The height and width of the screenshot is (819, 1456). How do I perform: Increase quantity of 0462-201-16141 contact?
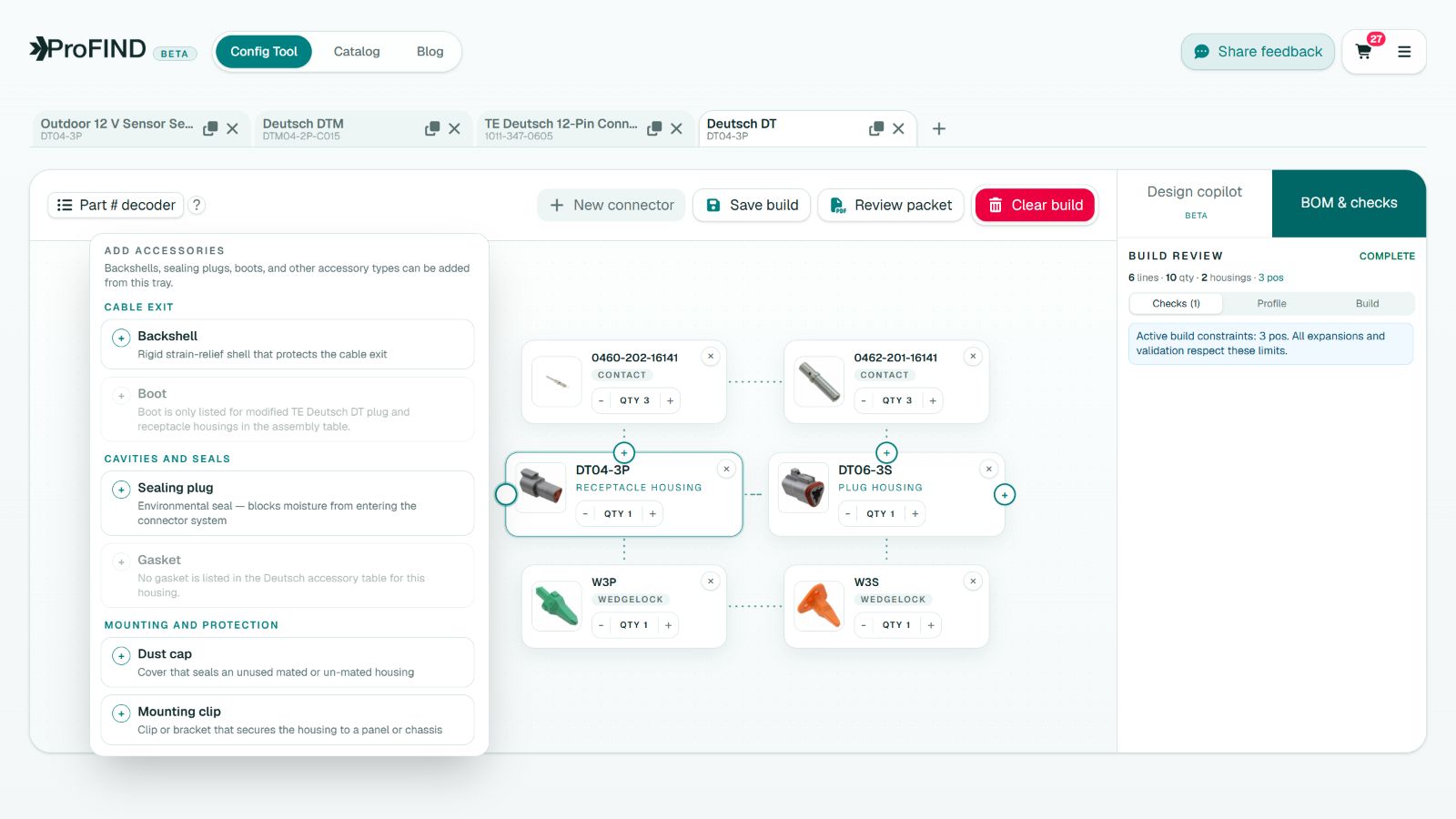932,400
